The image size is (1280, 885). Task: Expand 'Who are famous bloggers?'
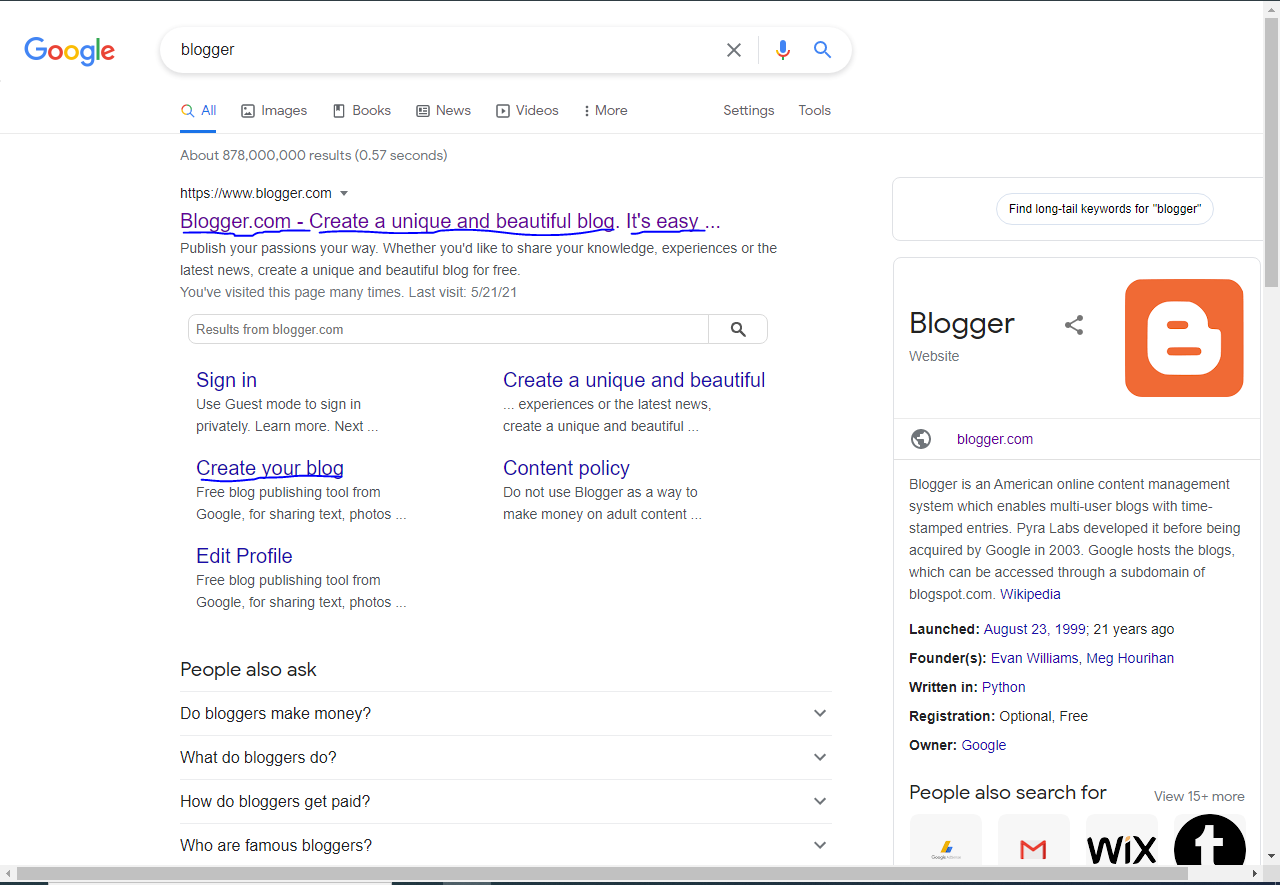(506, 846)
